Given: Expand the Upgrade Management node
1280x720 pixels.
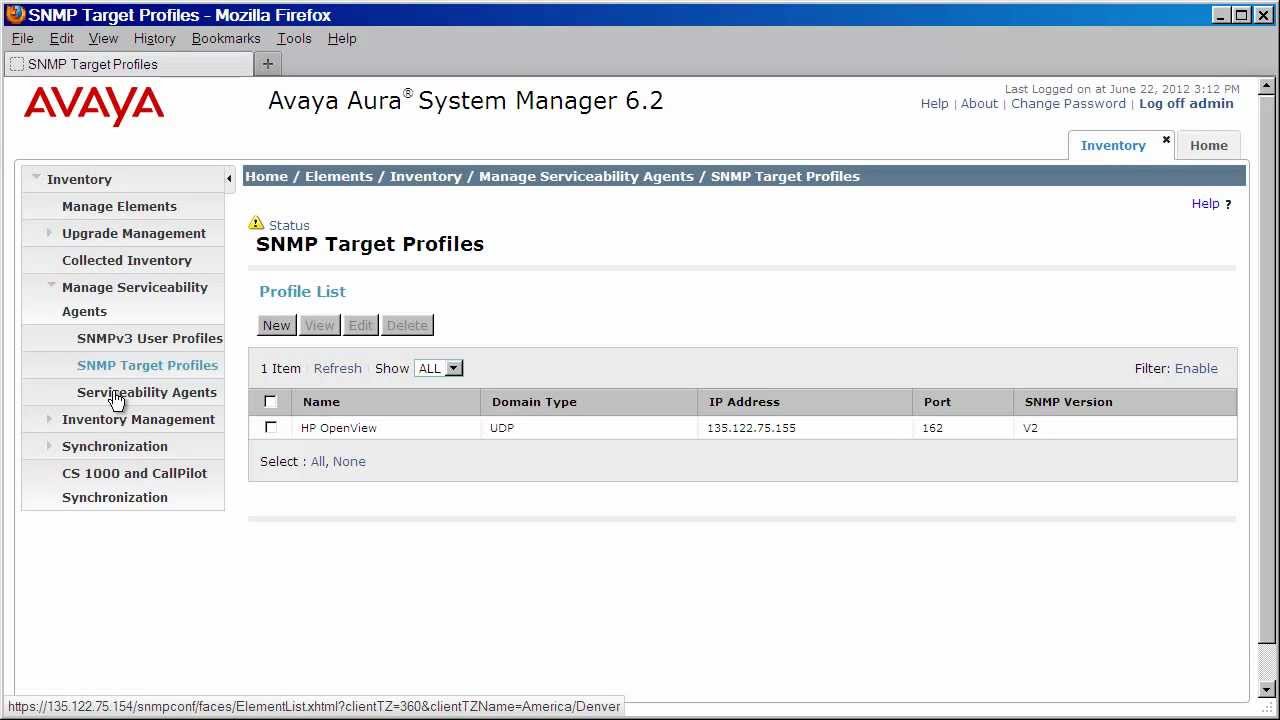Looking at the screenshot, I should (x=50, y=233).
